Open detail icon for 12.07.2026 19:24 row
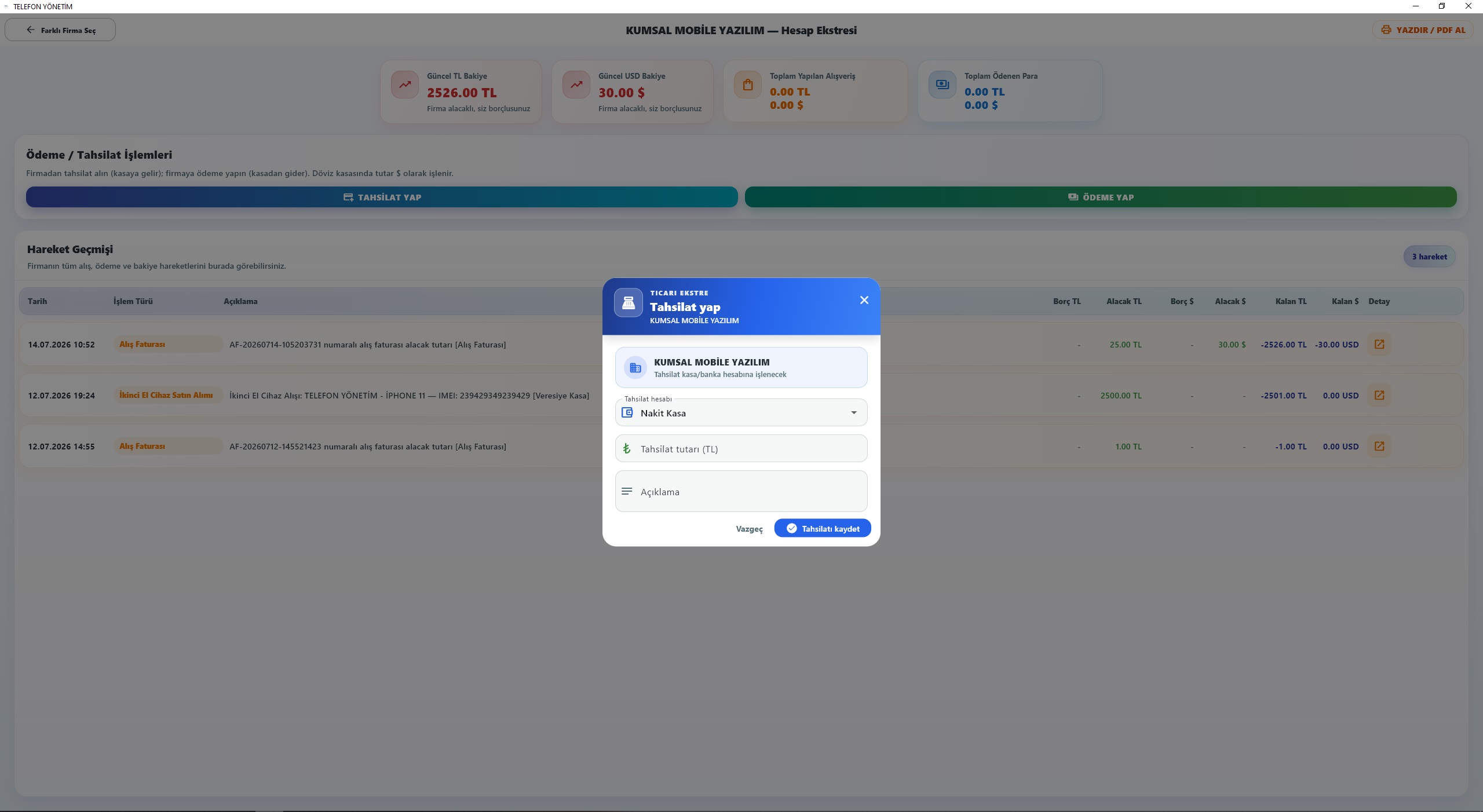1483x812 pixels. (1379, 395)
